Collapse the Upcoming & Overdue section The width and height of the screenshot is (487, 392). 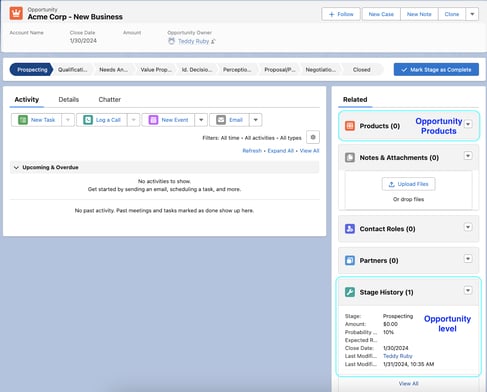pos(16,167)
